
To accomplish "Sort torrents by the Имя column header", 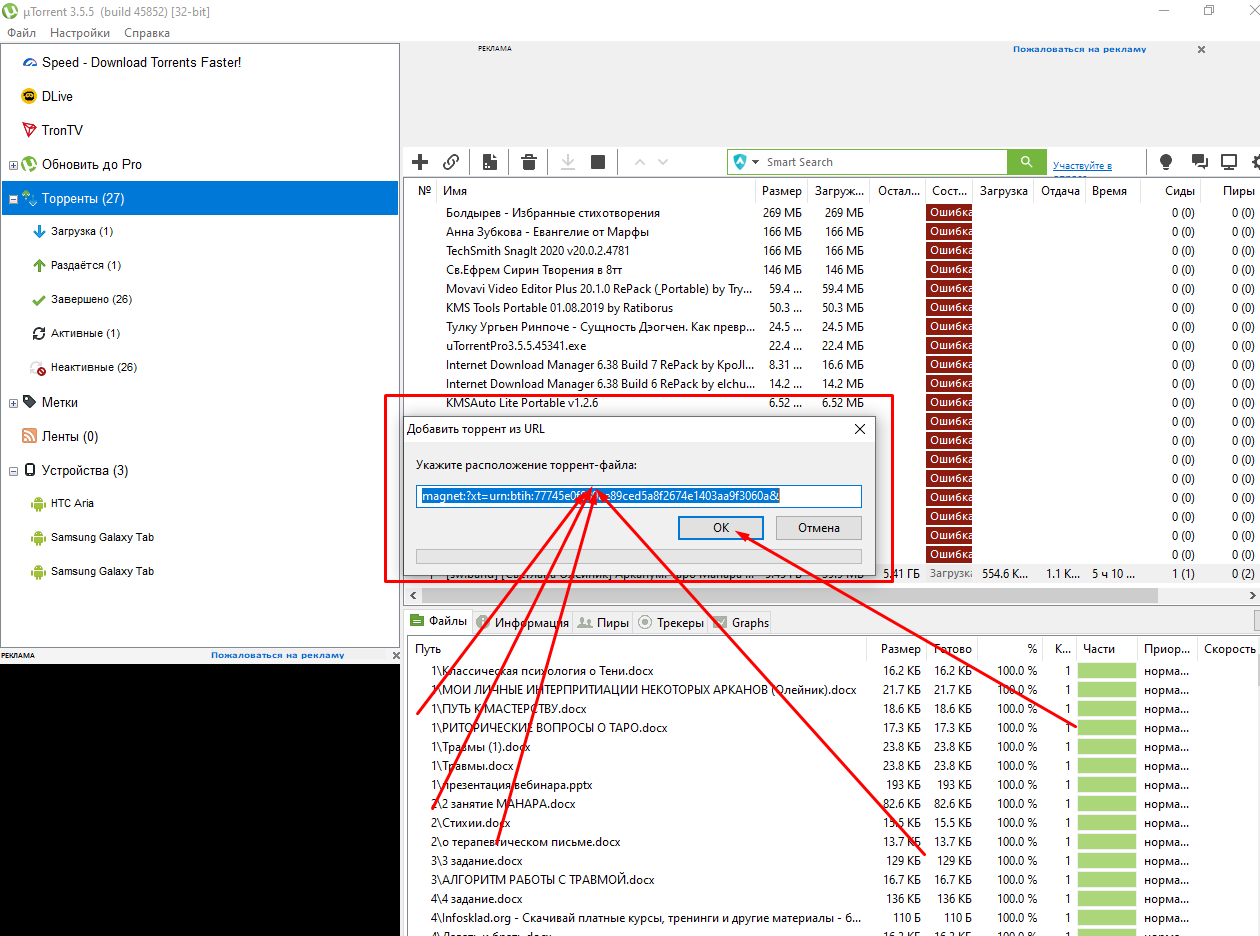I will (x=597, y=191).
